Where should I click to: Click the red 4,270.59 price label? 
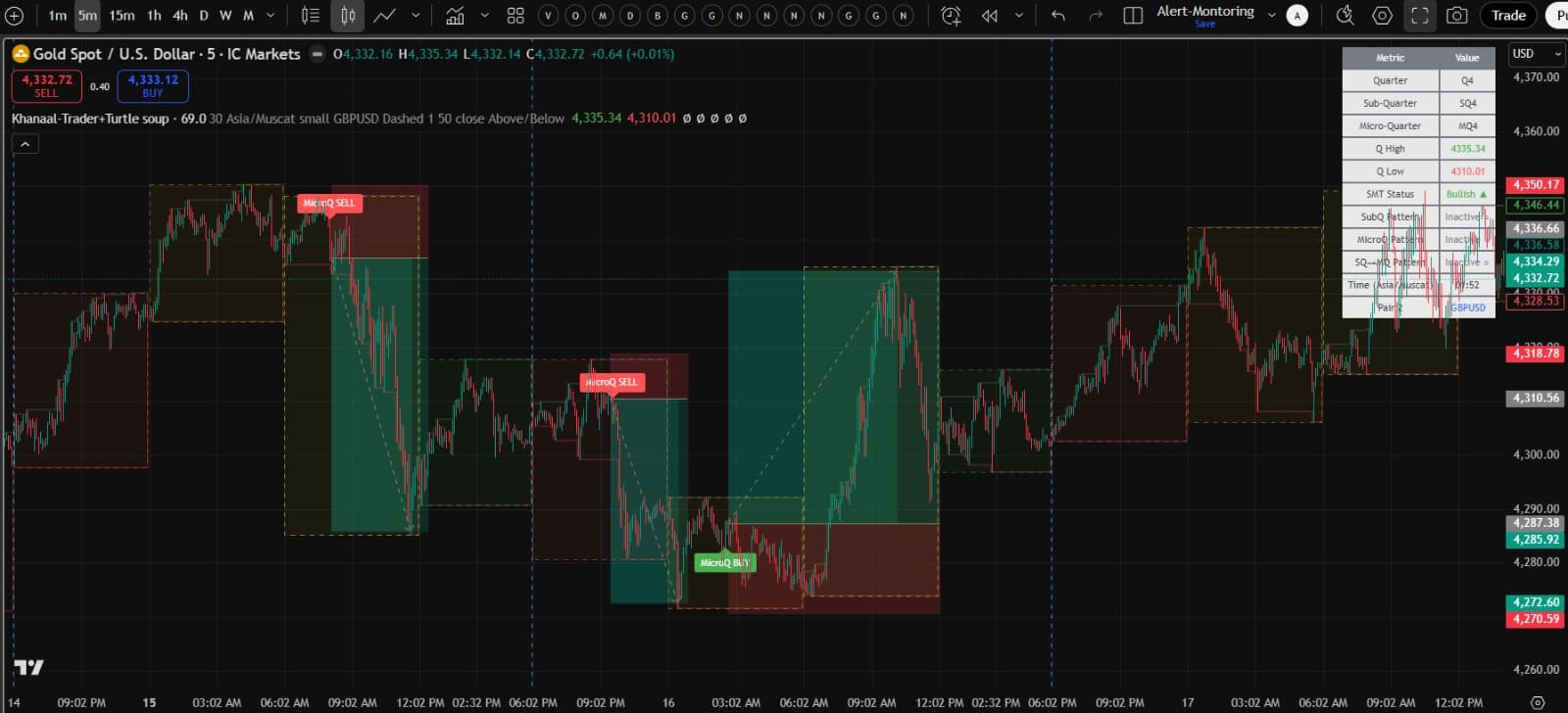[1535, 619]
